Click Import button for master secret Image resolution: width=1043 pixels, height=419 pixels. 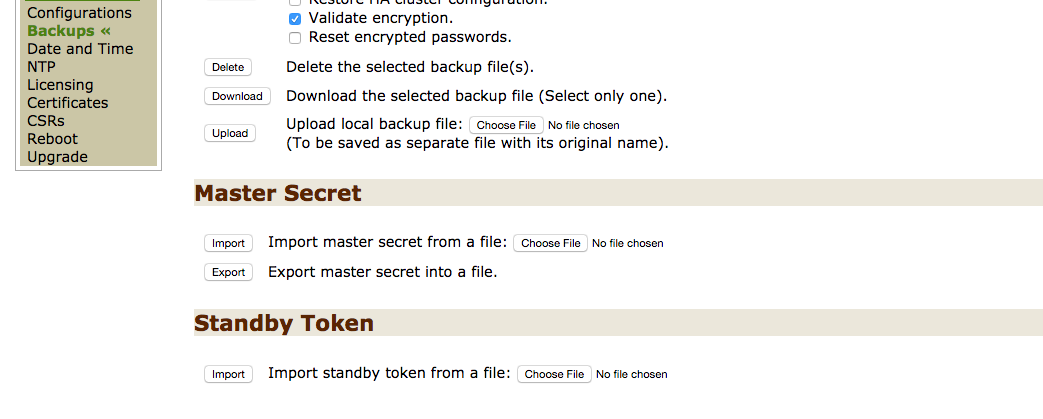(228, 243)
